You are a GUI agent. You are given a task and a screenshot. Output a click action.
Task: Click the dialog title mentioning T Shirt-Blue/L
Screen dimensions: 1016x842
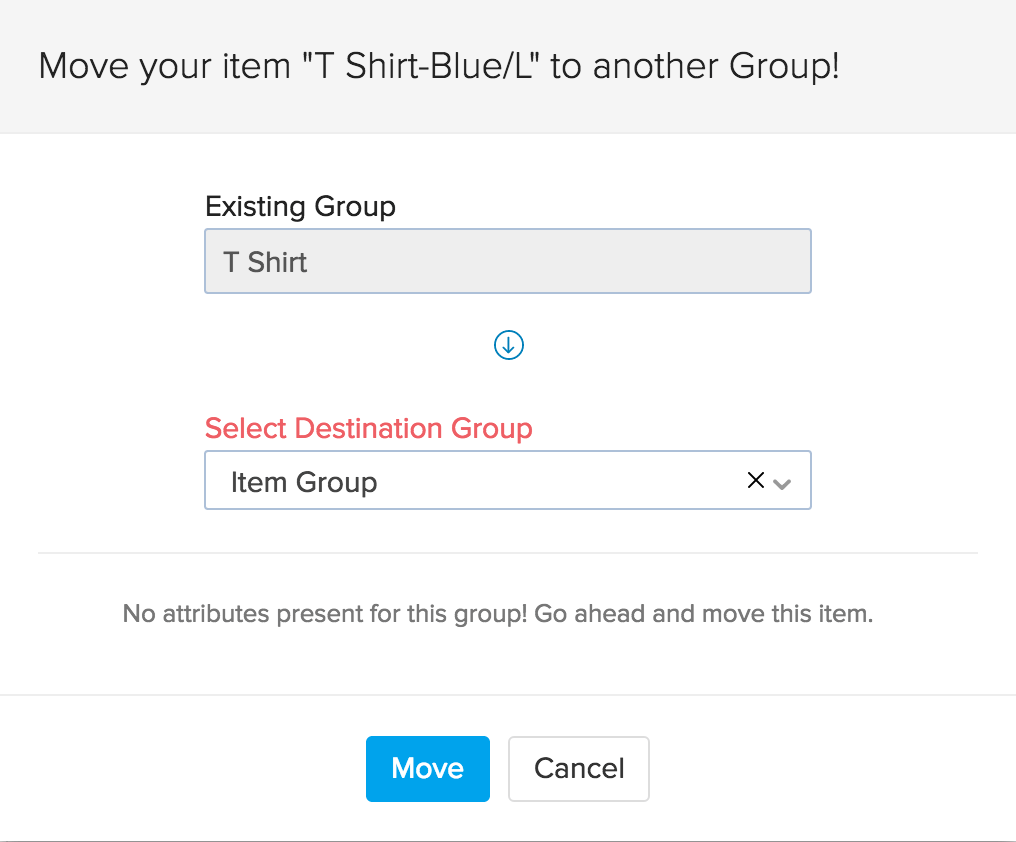[x=438, y=66]
